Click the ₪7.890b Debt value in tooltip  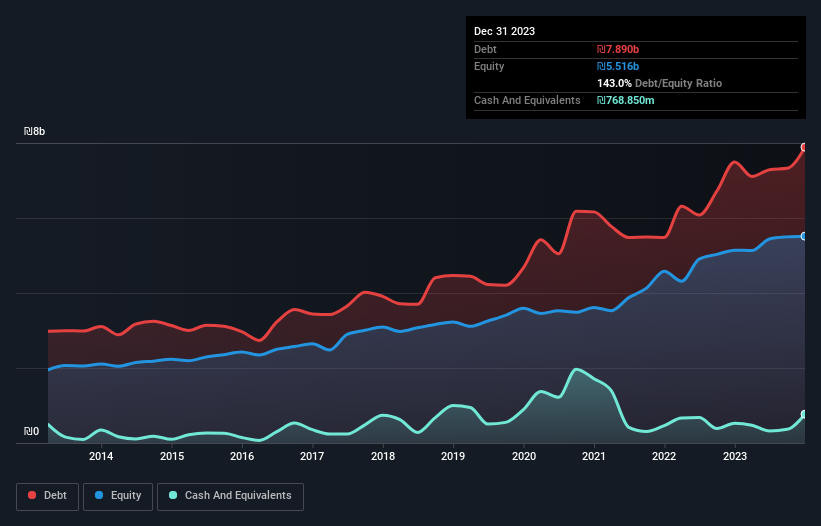coord(618,49)
